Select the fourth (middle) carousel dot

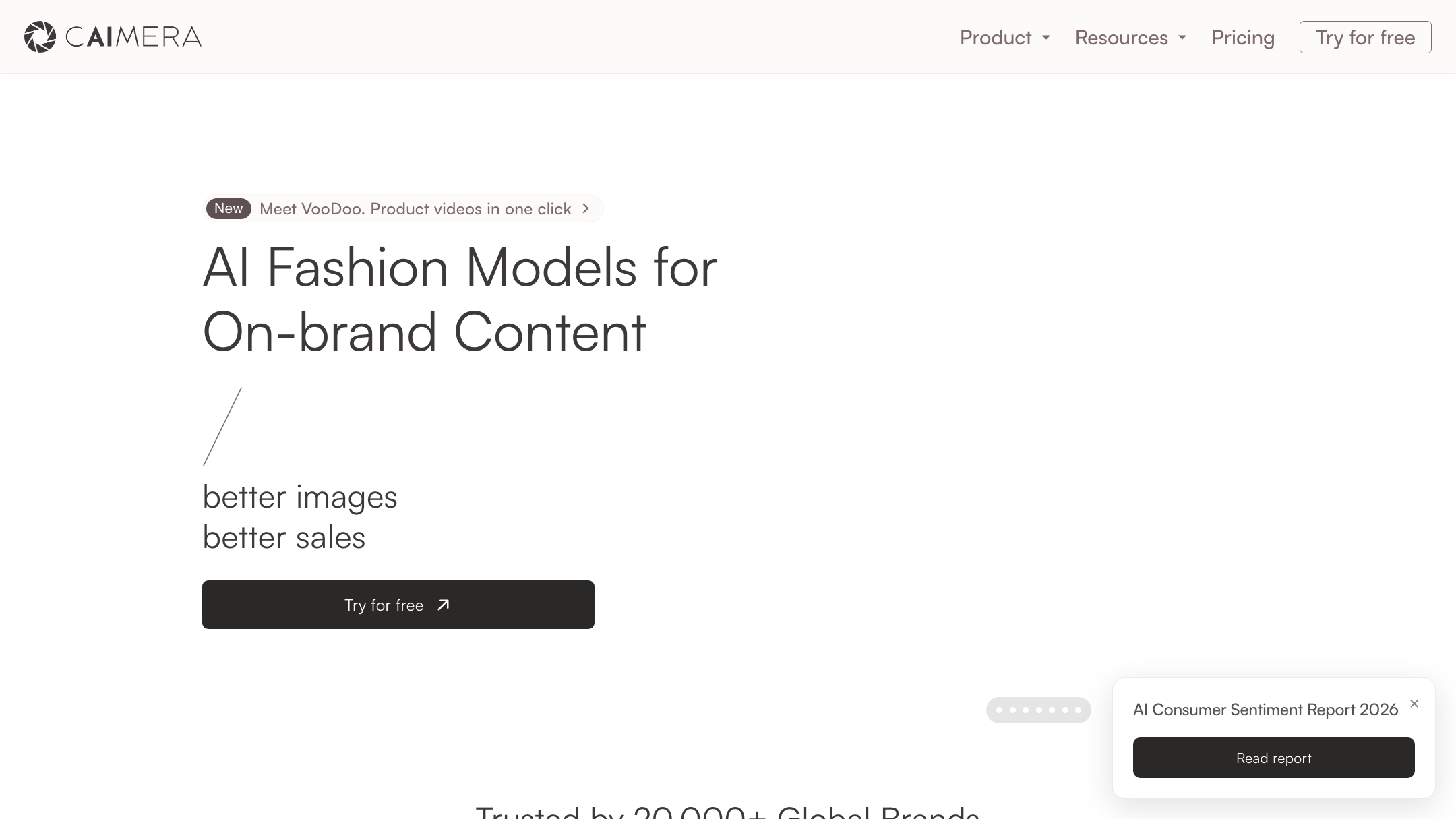coord(1039,710)
